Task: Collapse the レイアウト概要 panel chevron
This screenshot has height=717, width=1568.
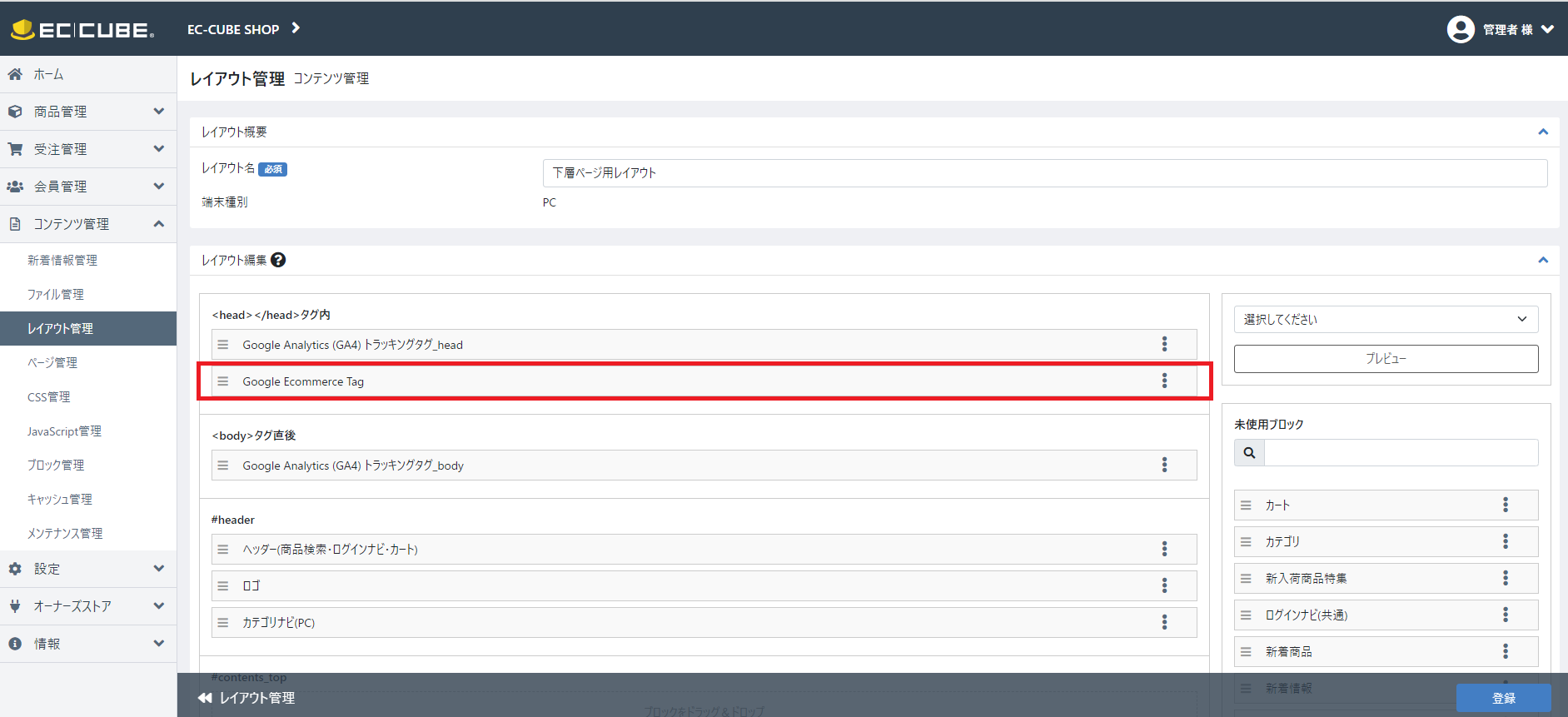Action: (1543, 132)
